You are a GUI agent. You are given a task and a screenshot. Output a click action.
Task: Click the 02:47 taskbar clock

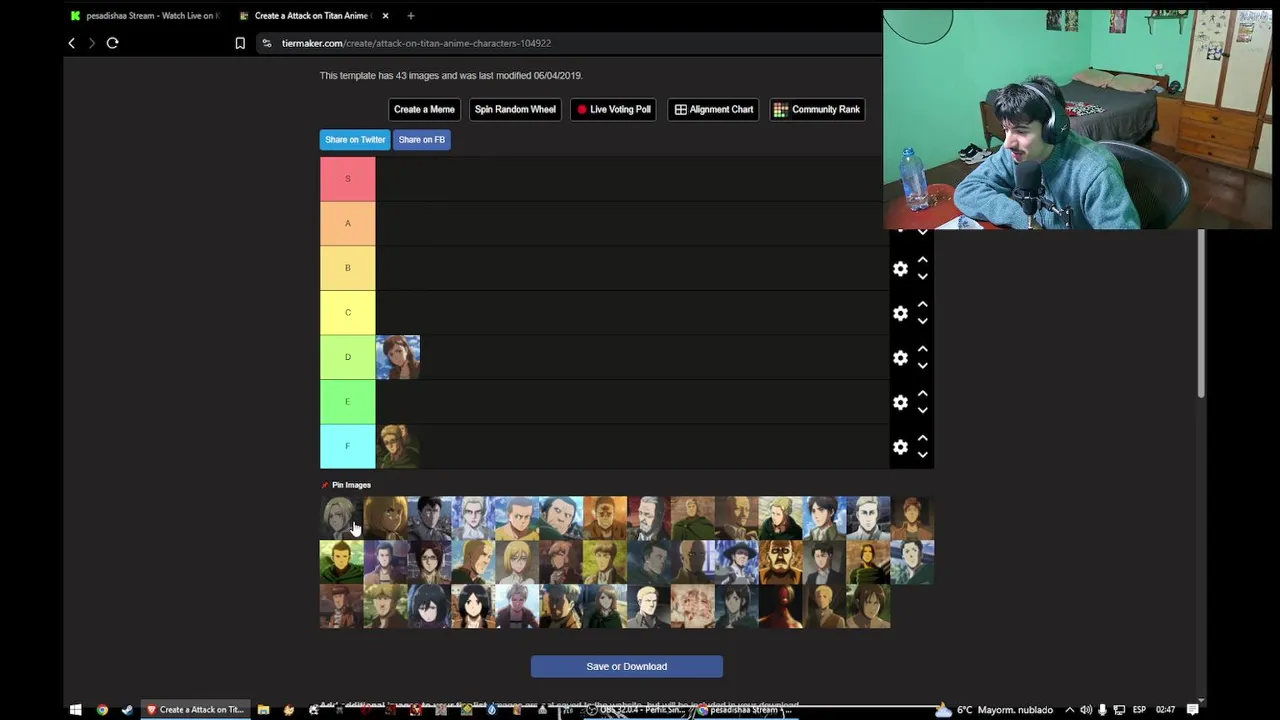tap(1165, 710)
